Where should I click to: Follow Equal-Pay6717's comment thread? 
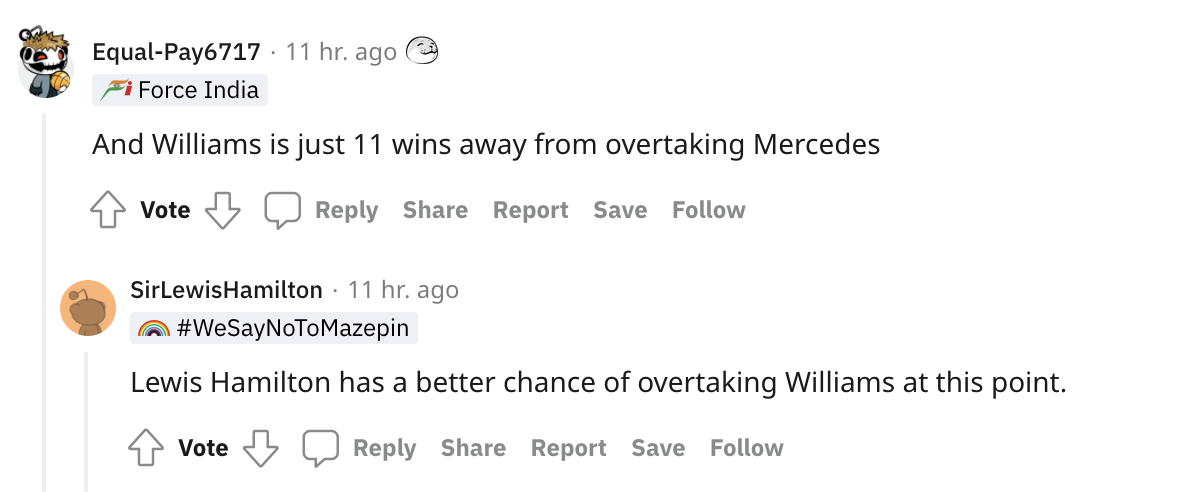point(708,210)
